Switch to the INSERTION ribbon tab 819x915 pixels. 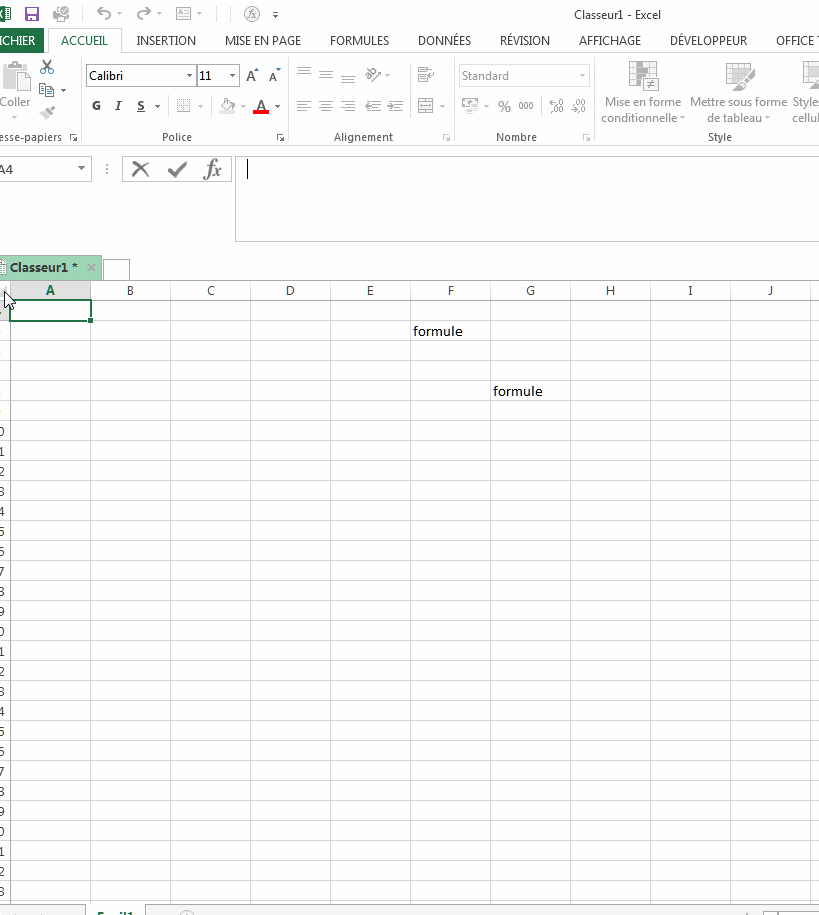(166, 41)
